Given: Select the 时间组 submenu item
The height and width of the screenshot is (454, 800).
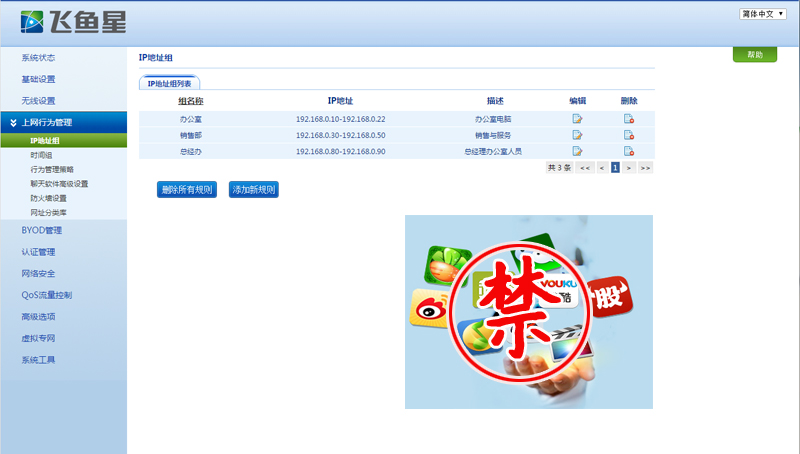Looking at the screenshot, I should click(41, 155).
